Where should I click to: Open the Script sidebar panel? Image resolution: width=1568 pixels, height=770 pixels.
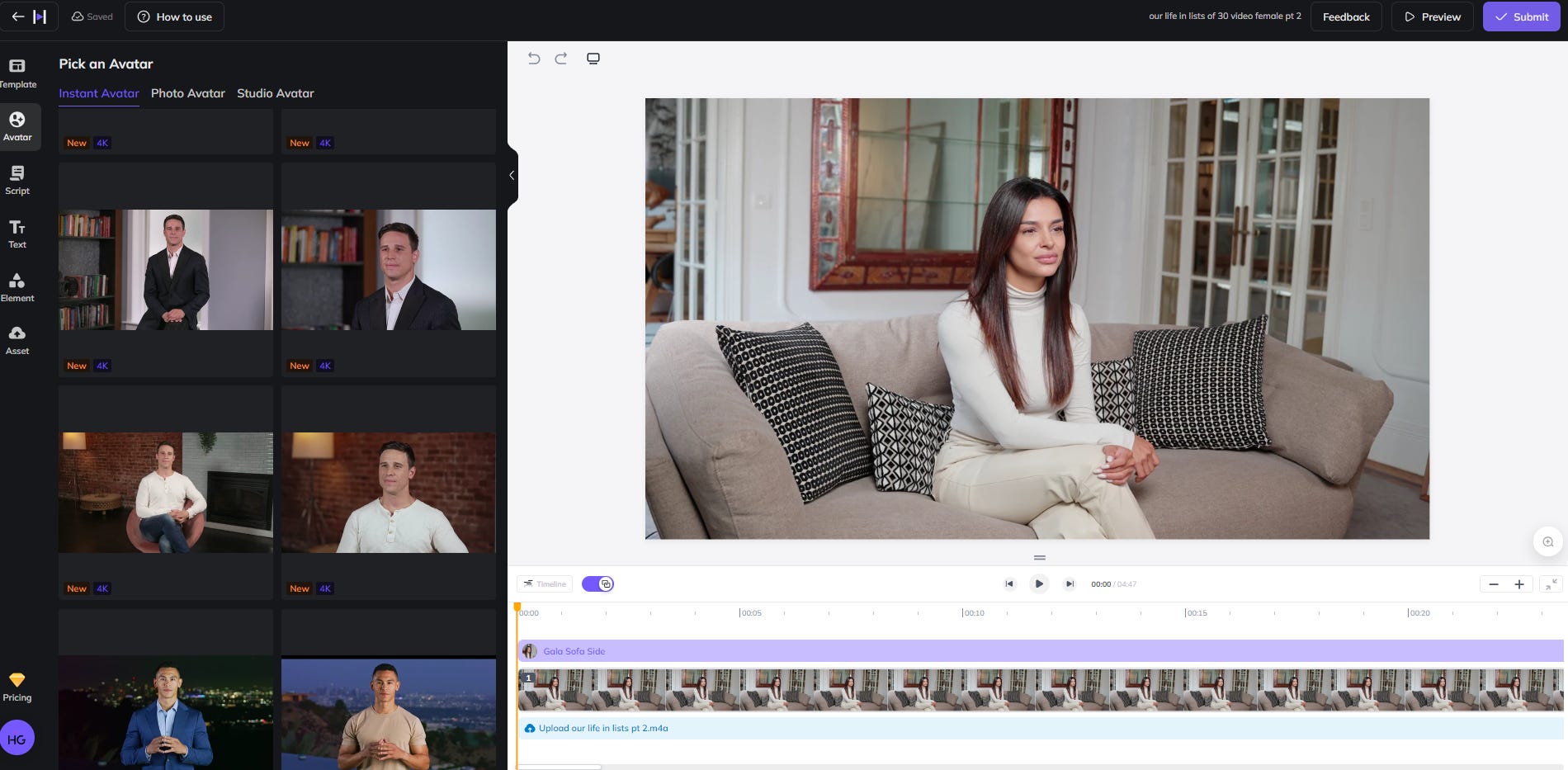(17, 180)
